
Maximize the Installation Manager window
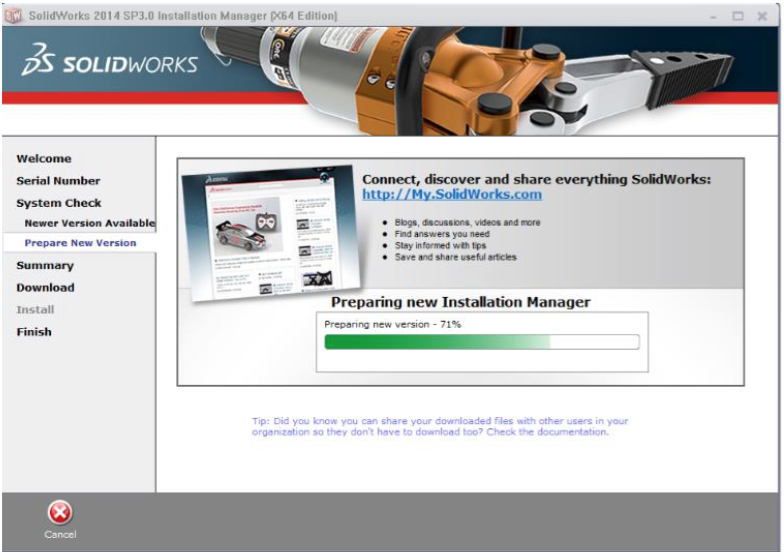point(738,17)
